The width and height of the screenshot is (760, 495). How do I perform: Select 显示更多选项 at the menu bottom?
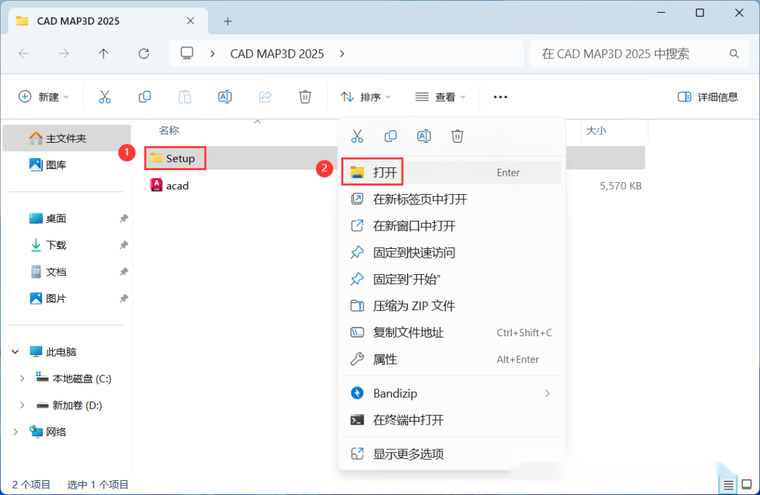[408, 454]
